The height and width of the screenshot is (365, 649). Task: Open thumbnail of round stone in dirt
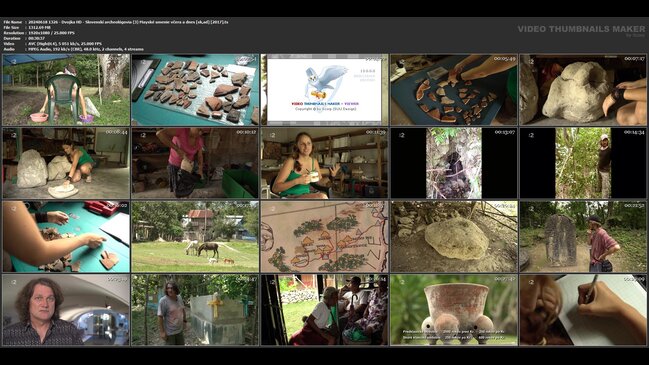click(x=454, y=237)
